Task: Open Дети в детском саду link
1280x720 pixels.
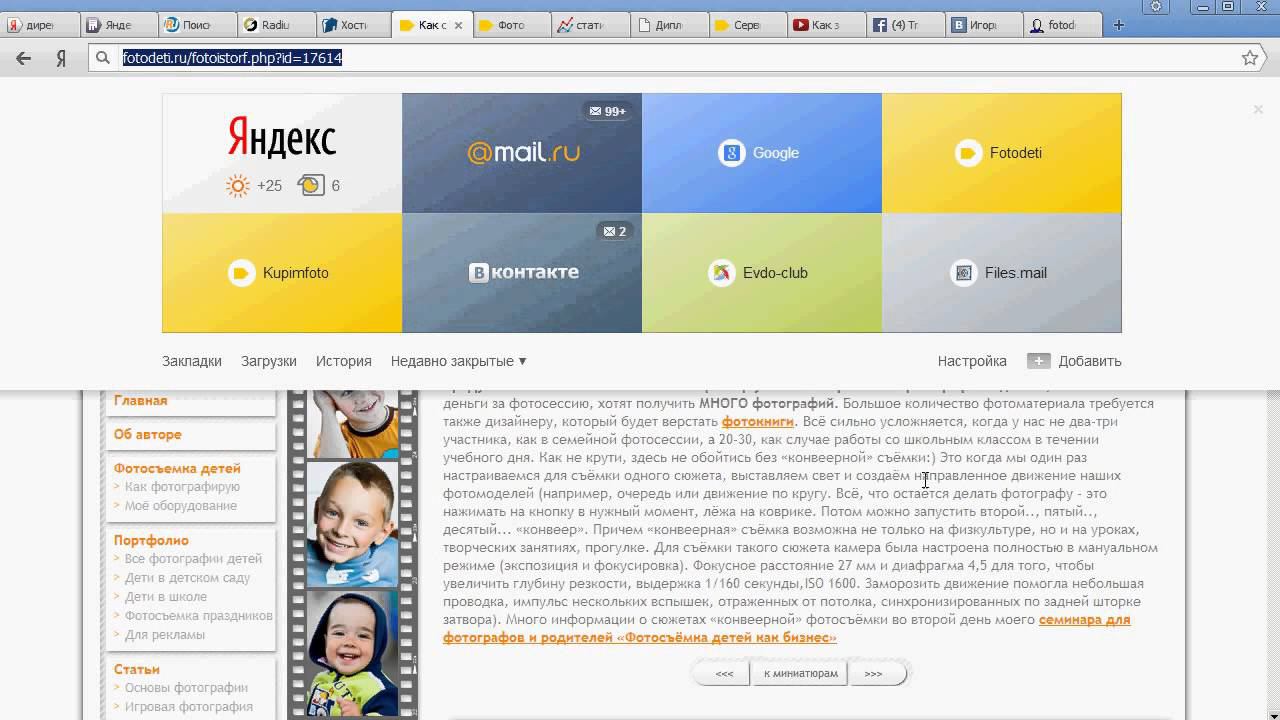Action: [187, 578]
